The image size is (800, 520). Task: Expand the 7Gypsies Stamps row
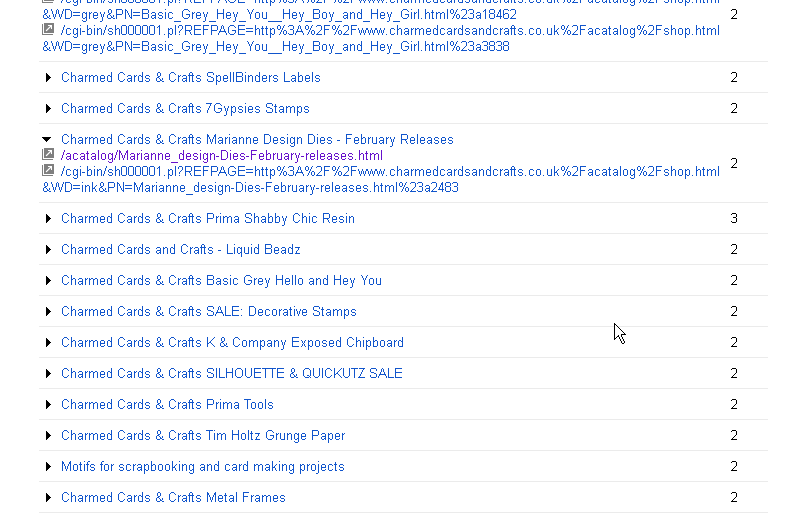(x=48, y=109)
